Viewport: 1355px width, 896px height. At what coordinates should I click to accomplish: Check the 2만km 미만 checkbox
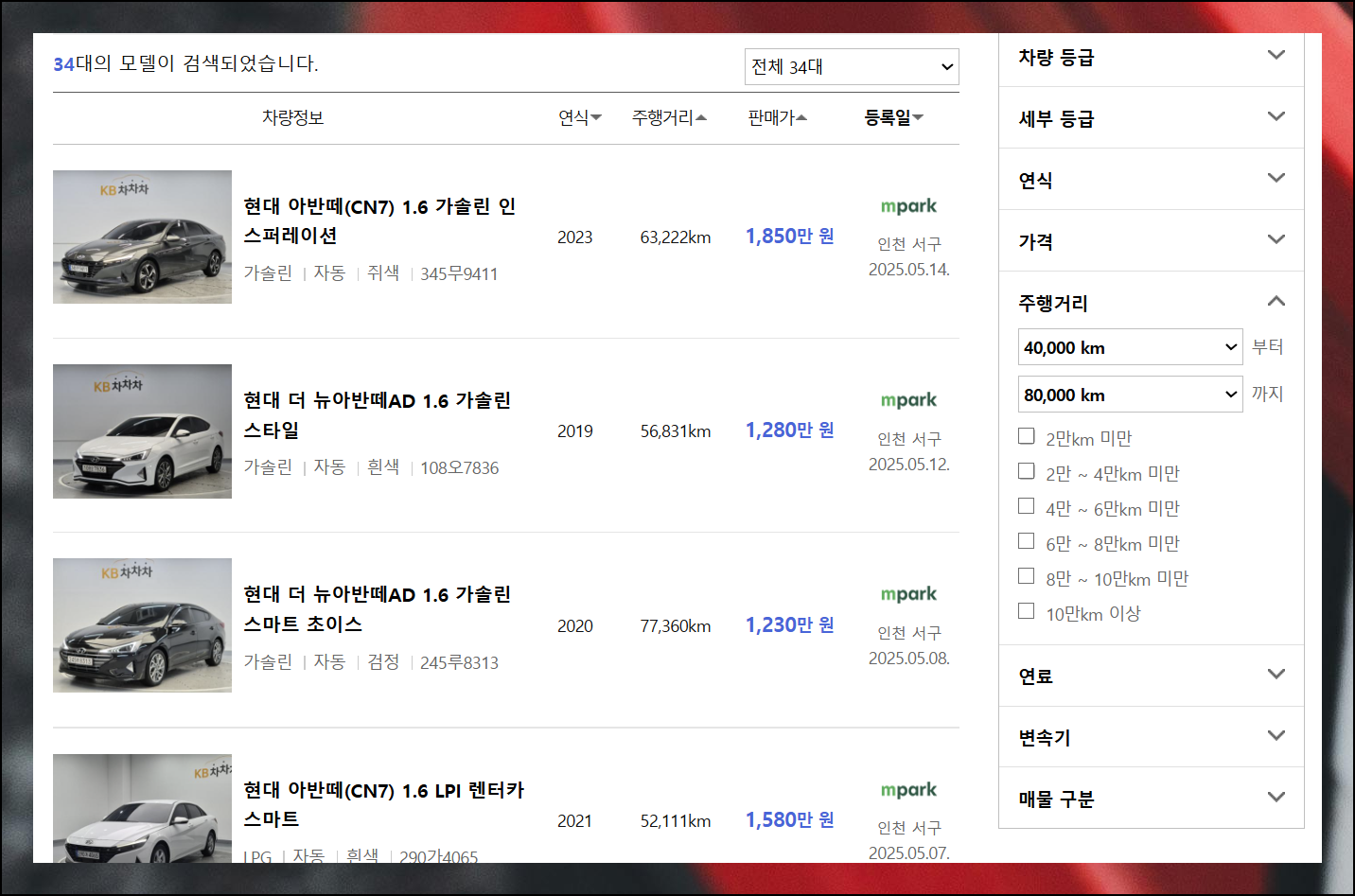[1026, 436]
